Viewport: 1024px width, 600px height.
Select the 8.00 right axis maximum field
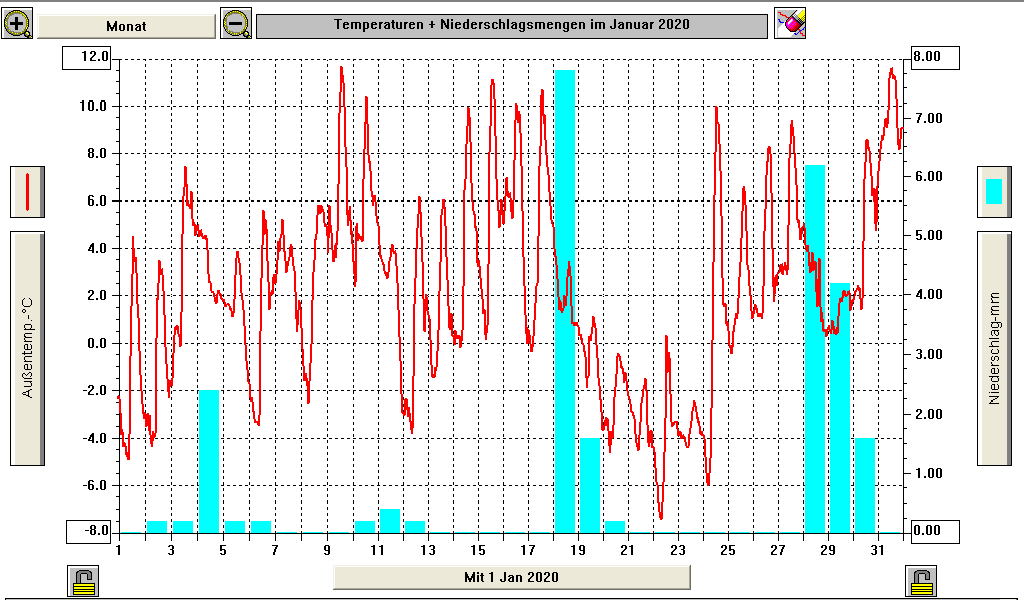coord(931,57)
